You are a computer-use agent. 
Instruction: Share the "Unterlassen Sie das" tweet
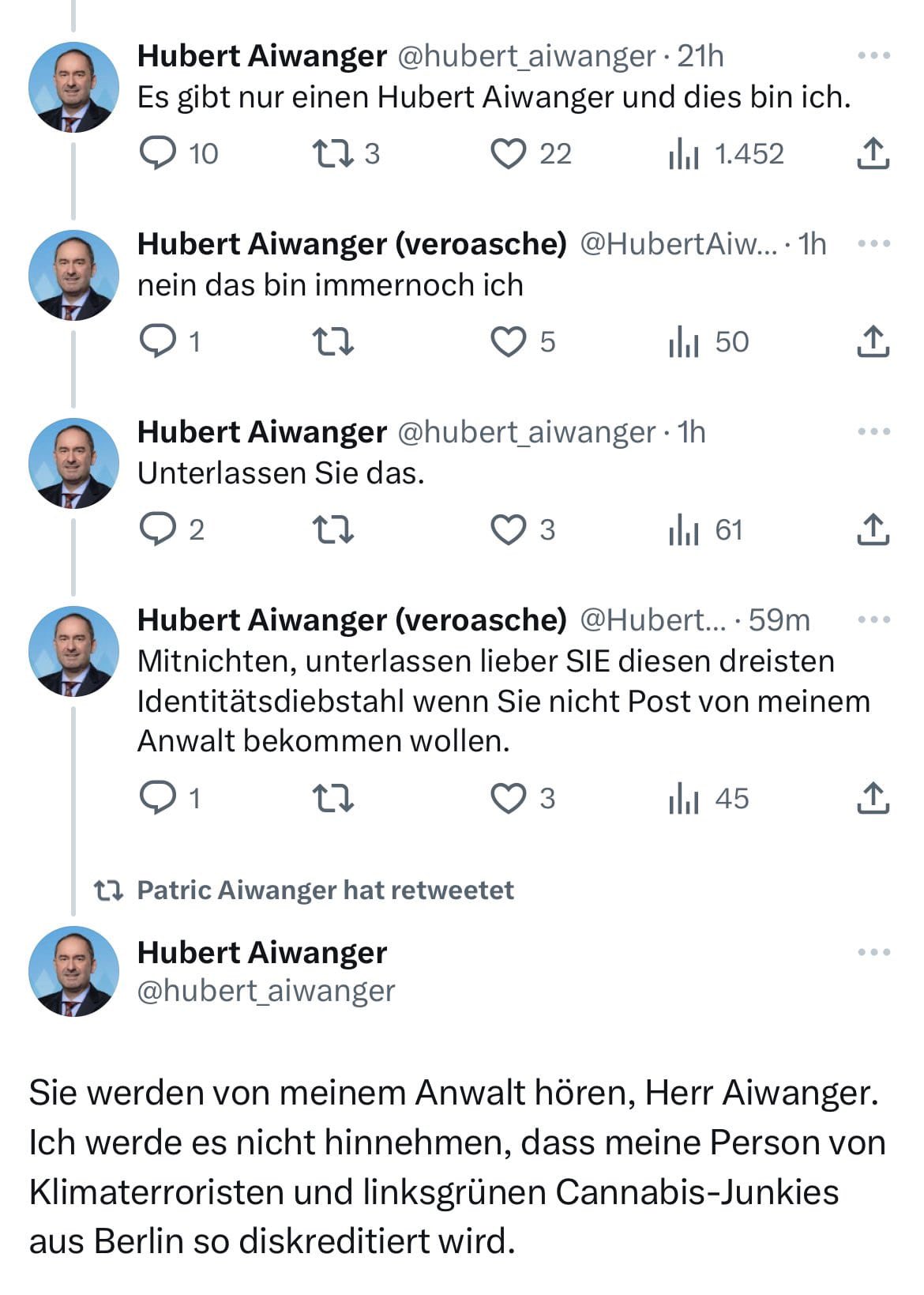pos(873,529)
